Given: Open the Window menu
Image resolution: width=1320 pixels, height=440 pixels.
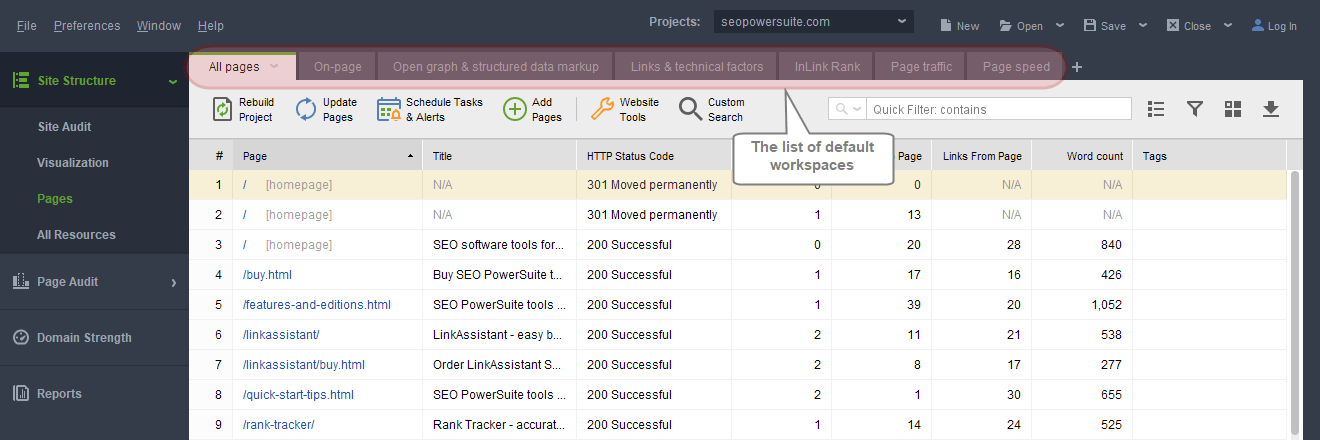Looking at the screenshot, I should 159,26.
